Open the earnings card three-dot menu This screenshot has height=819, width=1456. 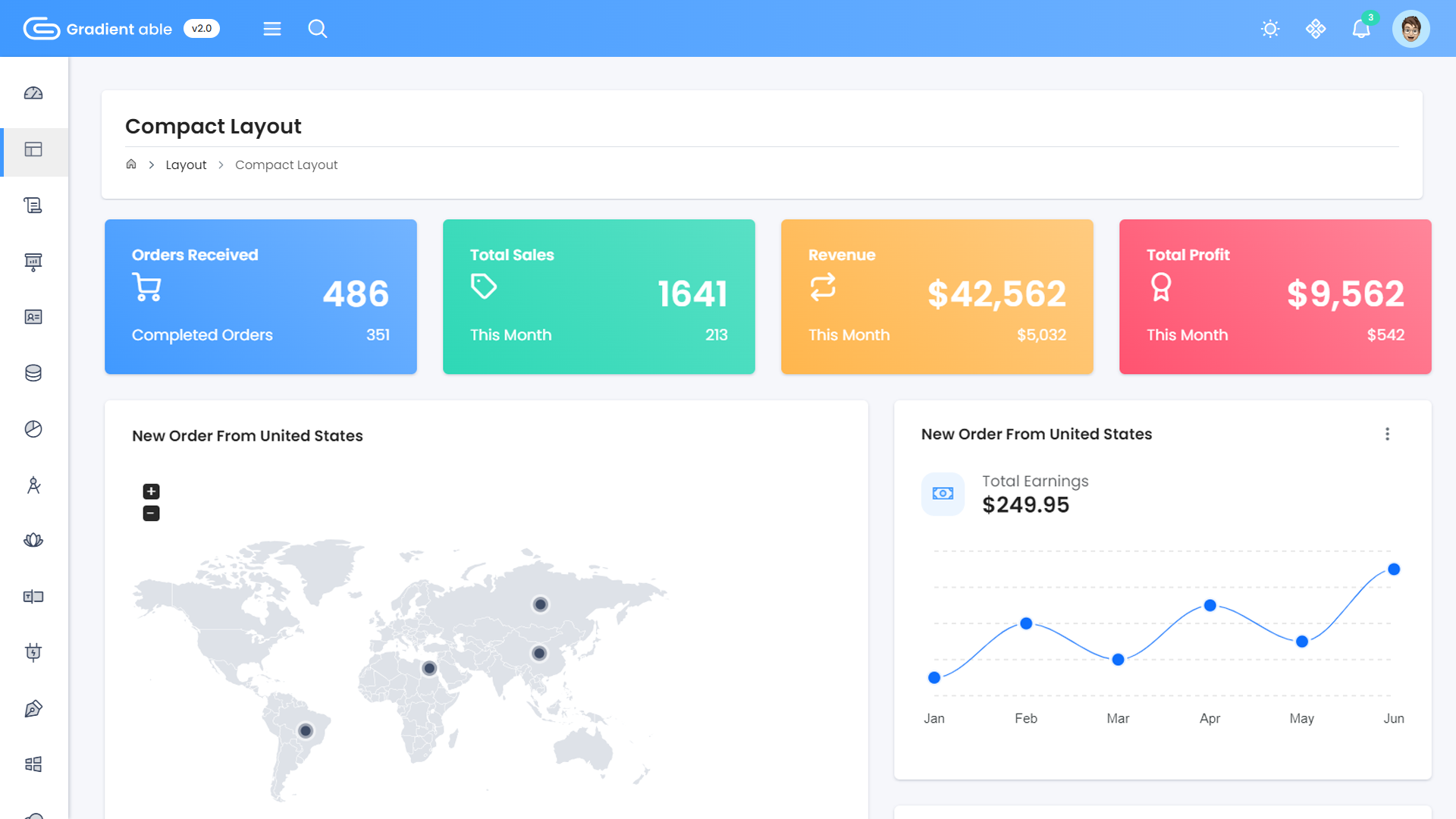pyautogui.click(x=1387, y=434)
